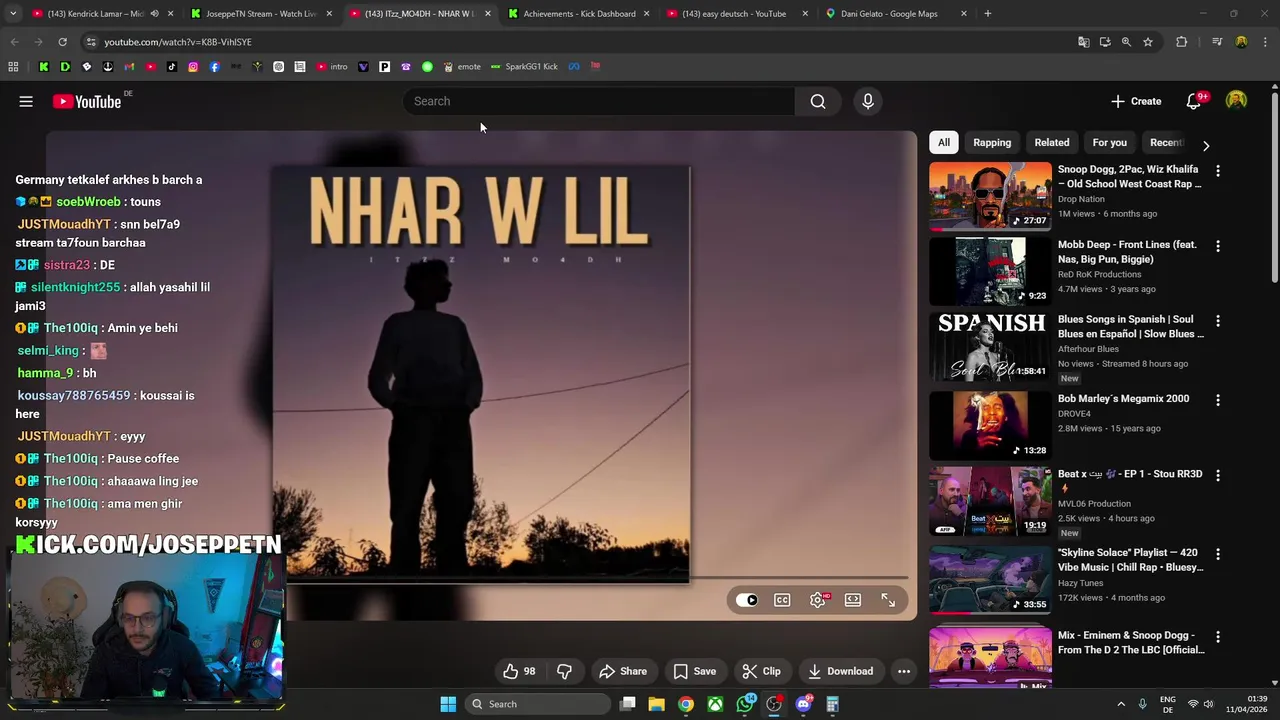Save the video to a playlist

click(694, 671)
